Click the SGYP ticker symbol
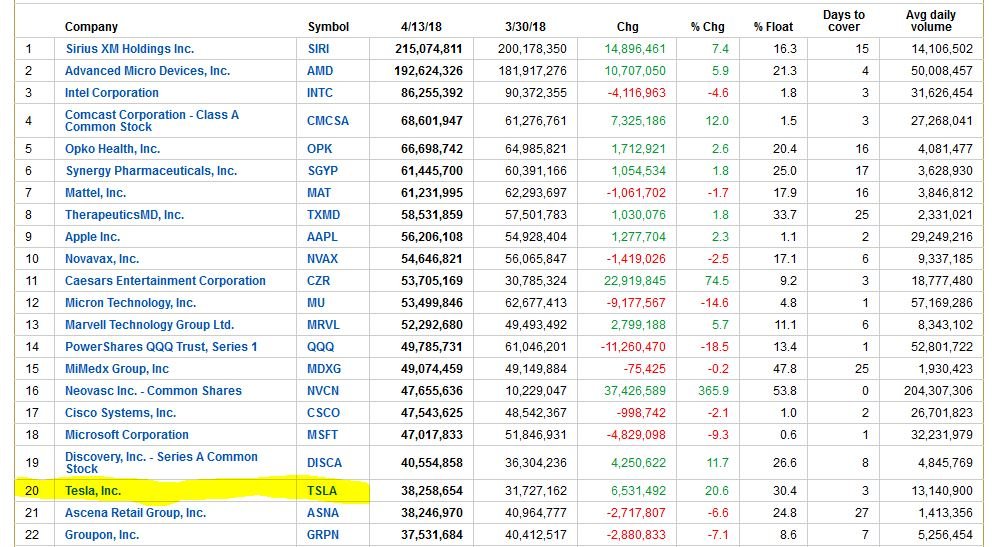1007x547 pixels. click(x=322, y=171)
